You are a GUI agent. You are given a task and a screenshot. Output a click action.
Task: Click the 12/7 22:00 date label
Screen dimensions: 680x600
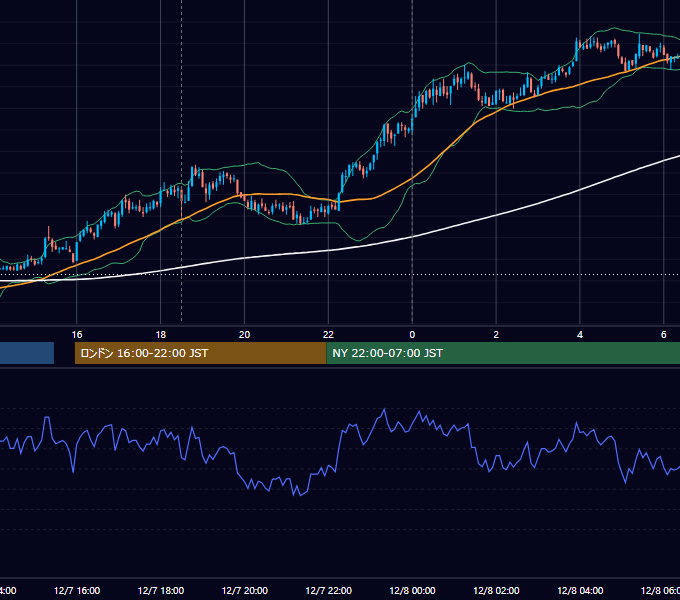(x=328, y=590)
